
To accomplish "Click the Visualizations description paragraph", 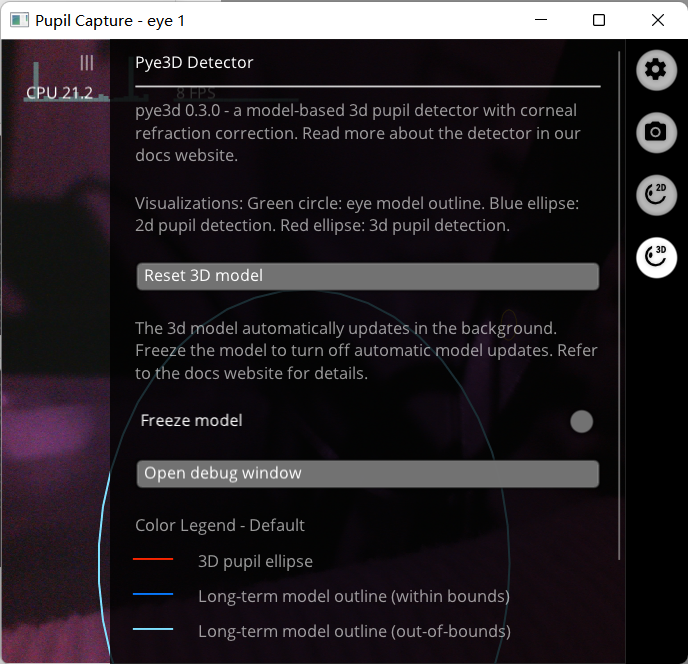I will (x=357, y=214).
